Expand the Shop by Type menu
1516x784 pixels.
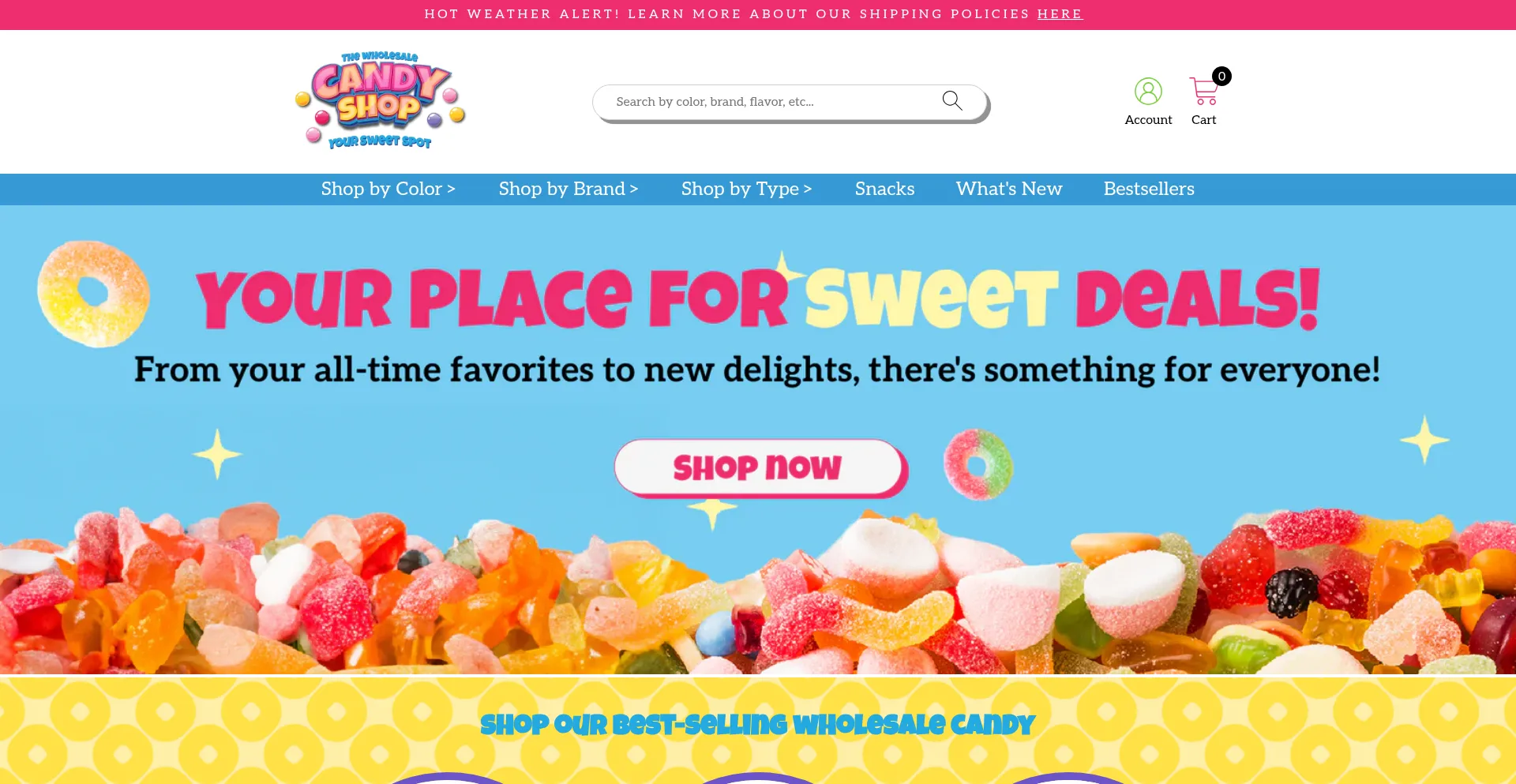point(746,189)
